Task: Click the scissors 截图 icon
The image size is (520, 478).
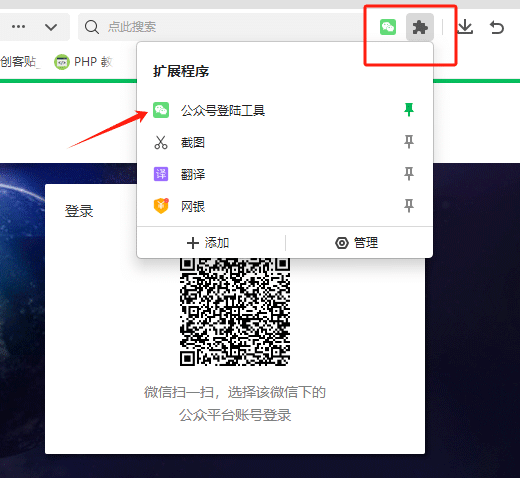Action: 161,142
